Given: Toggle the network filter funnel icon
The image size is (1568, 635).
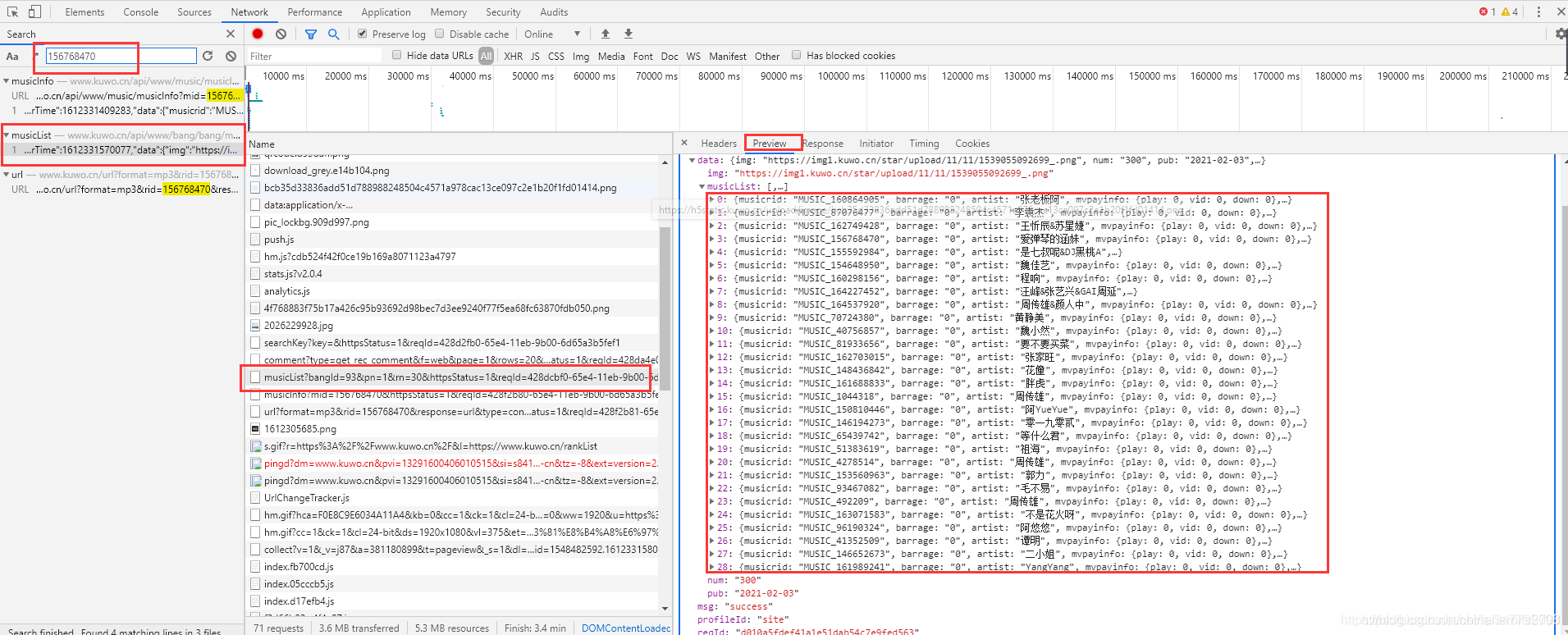Looking at the screenshot, I should tap(311, 34).
